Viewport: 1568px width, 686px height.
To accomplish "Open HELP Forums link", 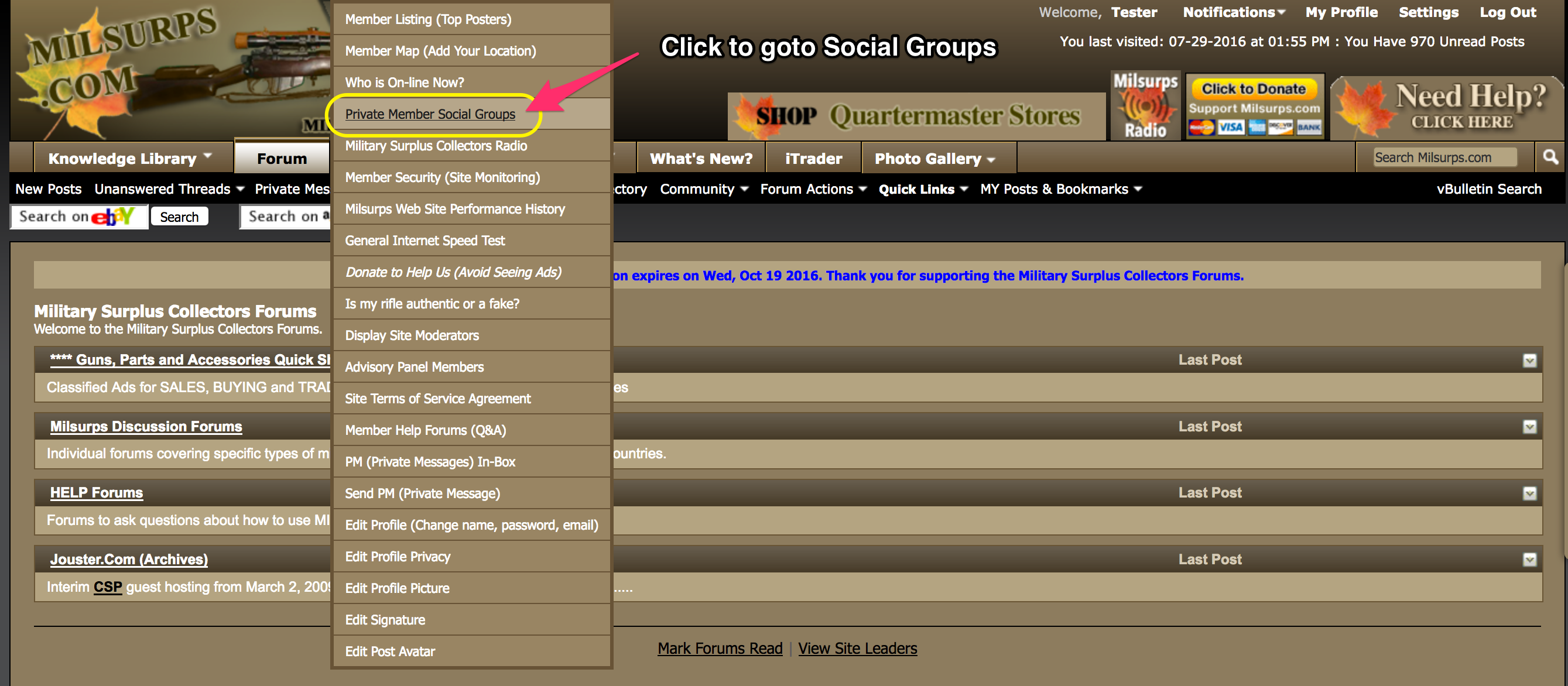I will (96, 493).
